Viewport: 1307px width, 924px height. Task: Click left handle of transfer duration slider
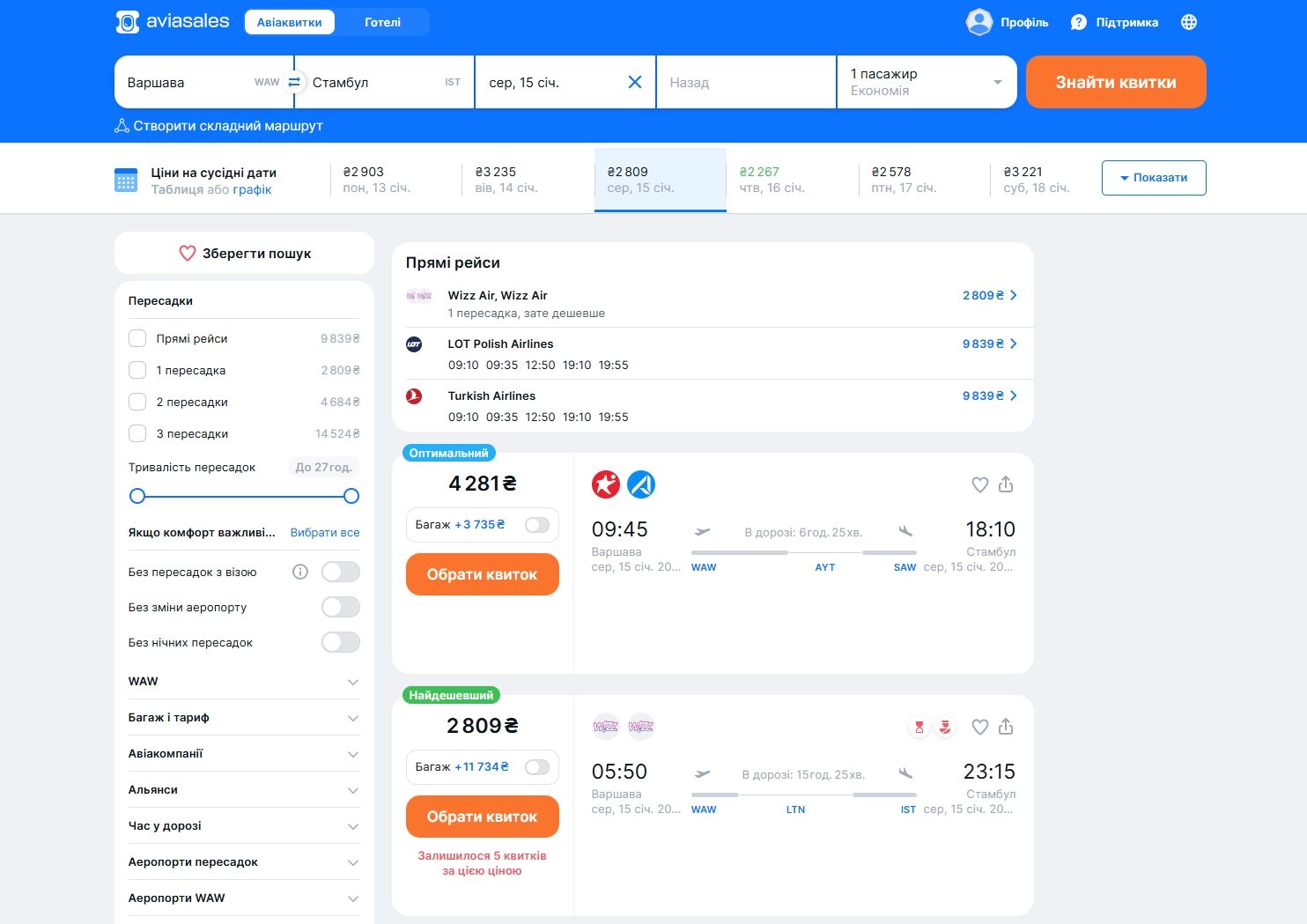point(137,496)
